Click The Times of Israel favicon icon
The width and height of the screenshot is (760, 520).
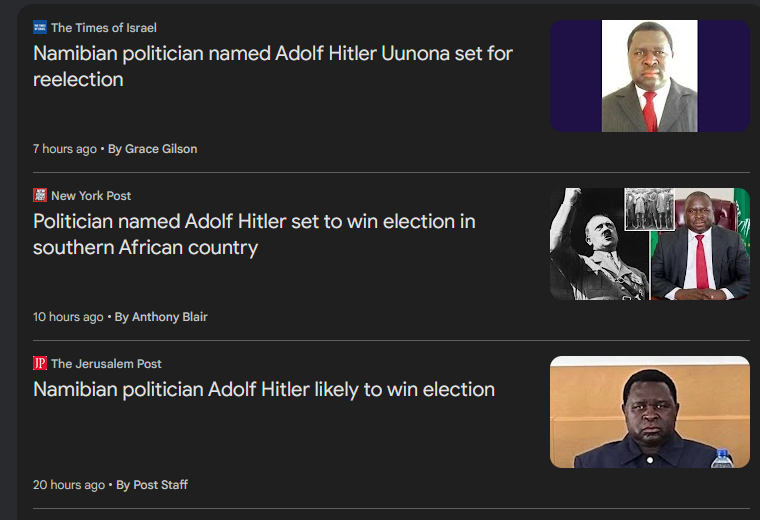(40, 27)
